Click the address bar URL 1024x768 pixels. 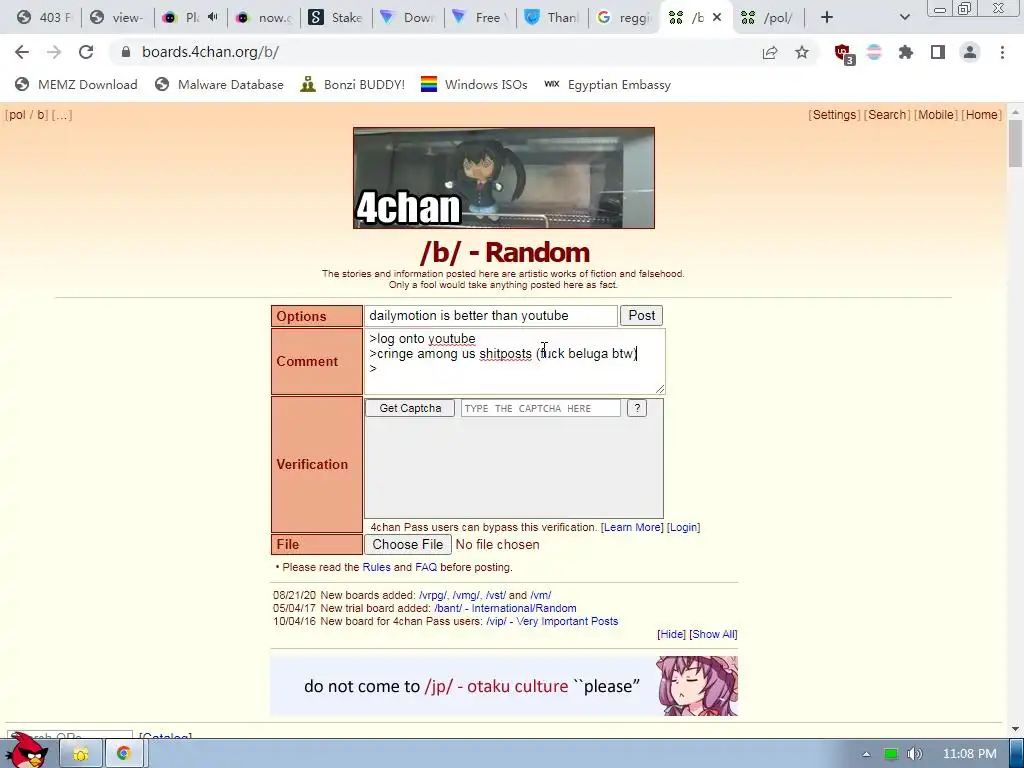click(210, 52)
